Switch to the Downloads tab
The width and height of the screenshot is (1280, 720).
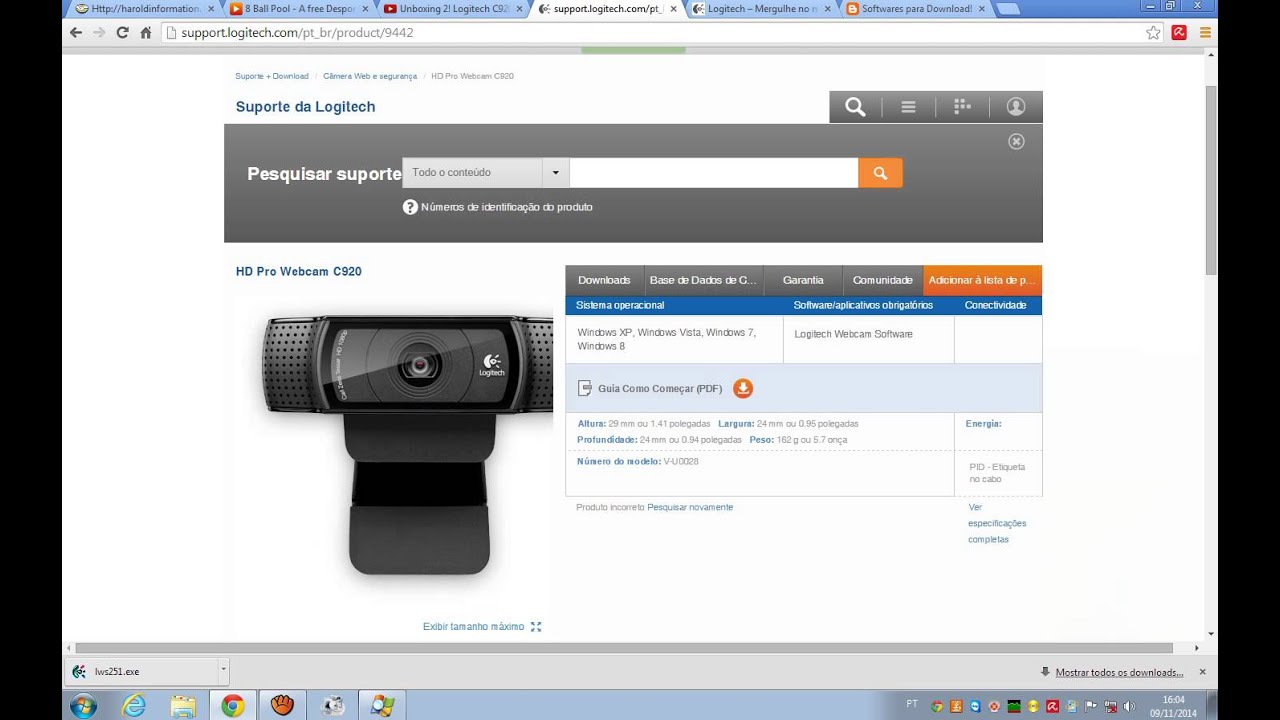[604, 280]
